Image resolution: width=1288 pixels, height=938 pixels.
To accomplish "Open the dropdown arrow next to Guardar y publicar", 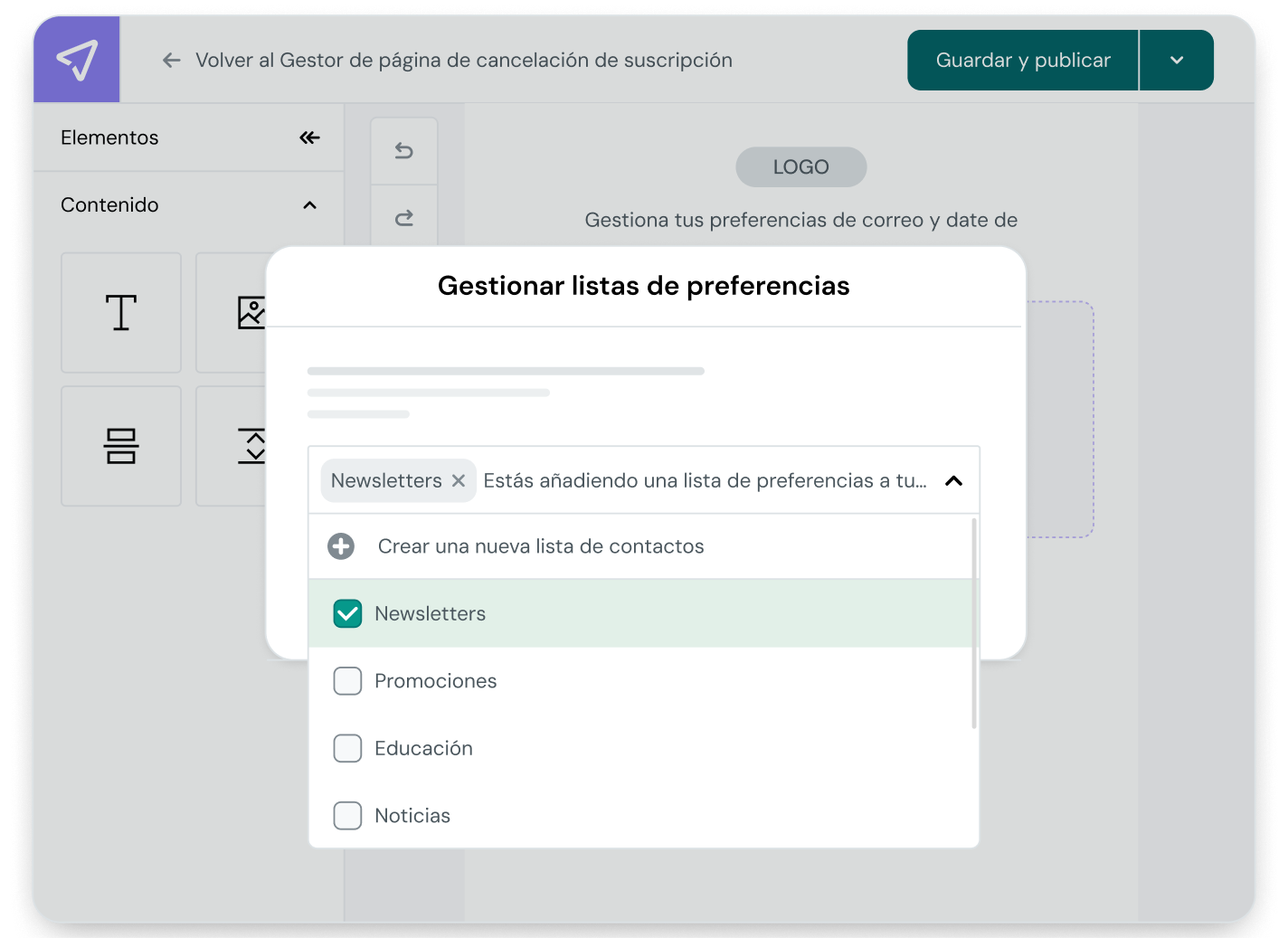I will coord(1176,60).
